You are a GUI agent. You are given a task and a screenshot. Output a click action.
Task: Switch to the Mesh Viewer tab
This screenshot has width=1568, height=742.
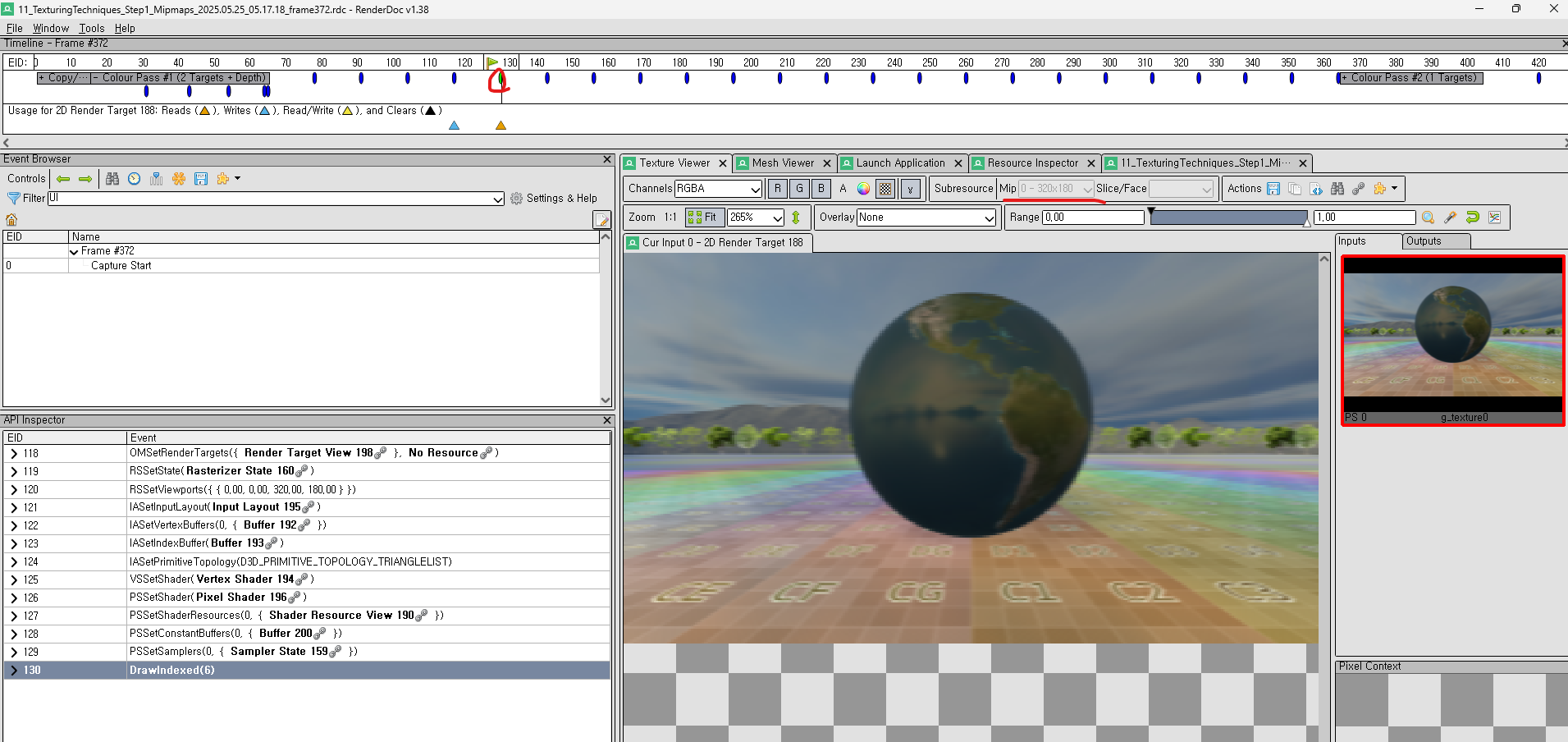click(x=783, y=163)
